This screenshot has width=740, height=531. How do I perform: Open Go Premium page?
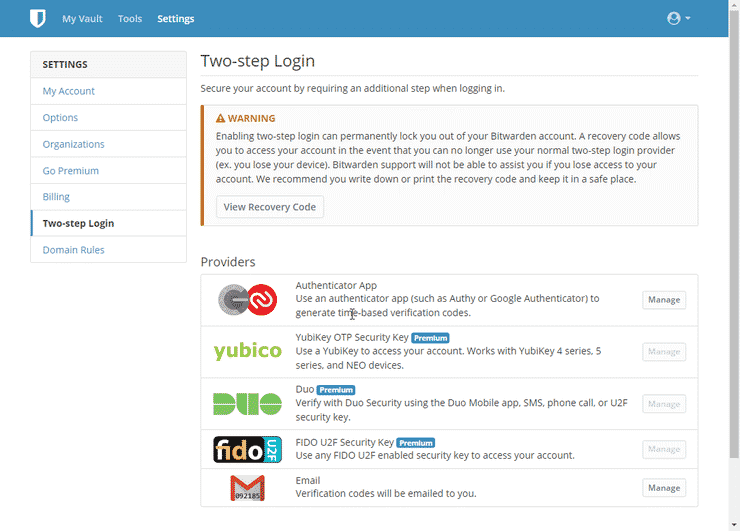[x=109, y=170]
